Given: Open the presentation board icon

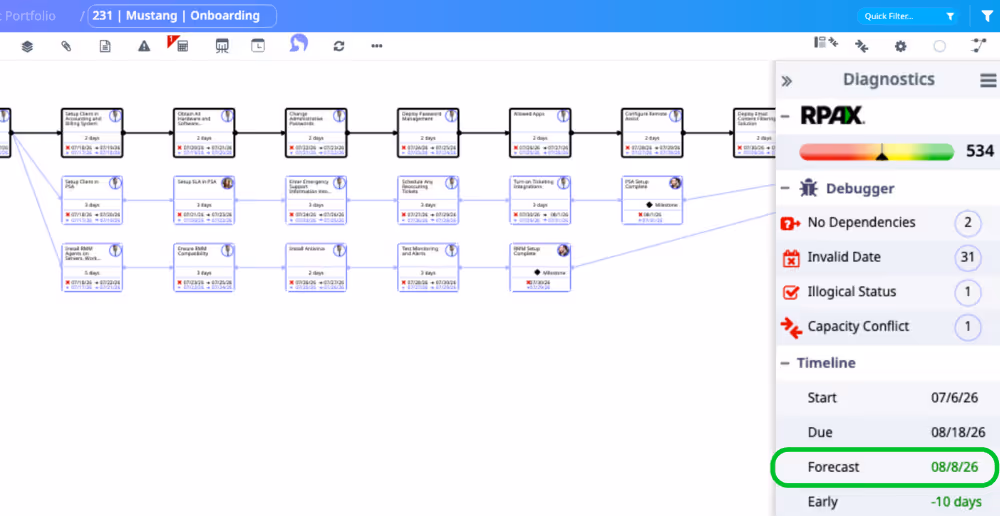Looking at the screenshot, I should point(222,46).
